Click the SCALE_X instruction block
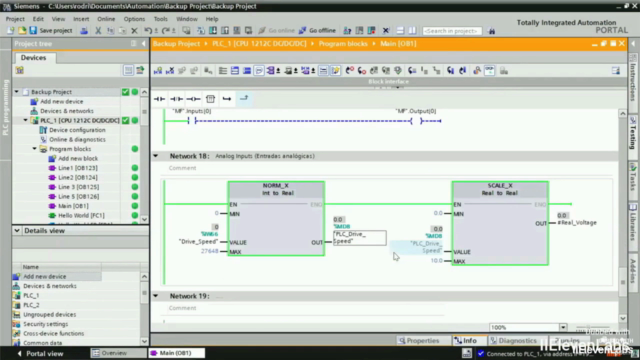This screenshot has height=360, width=640. click(x=500, y=223)
